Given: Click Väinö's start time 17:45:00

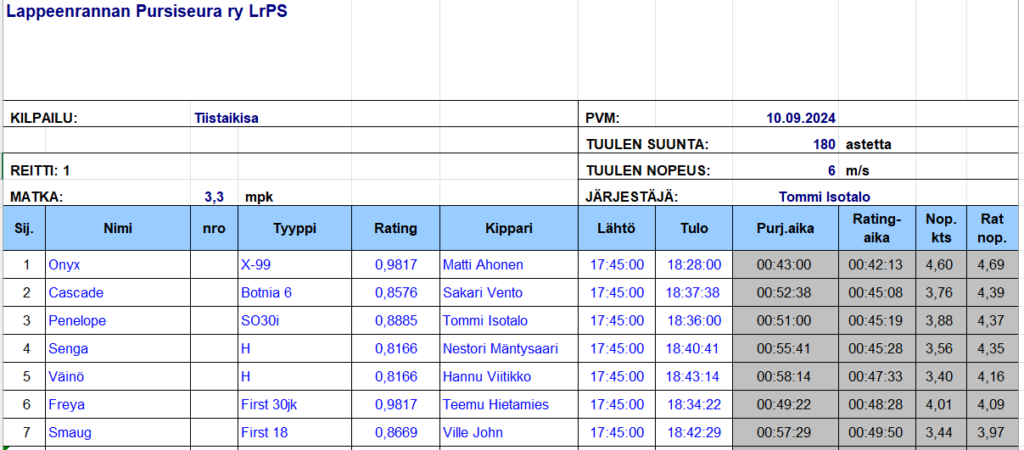Looking at the screenshot, I should click(617, 377).
